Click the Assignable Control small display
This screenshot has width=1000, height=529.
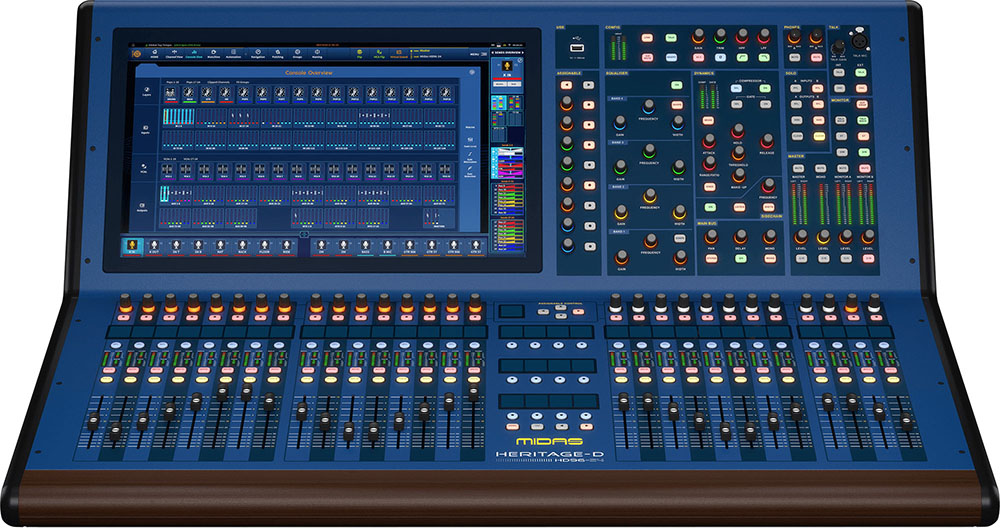(x=511, y=311)
